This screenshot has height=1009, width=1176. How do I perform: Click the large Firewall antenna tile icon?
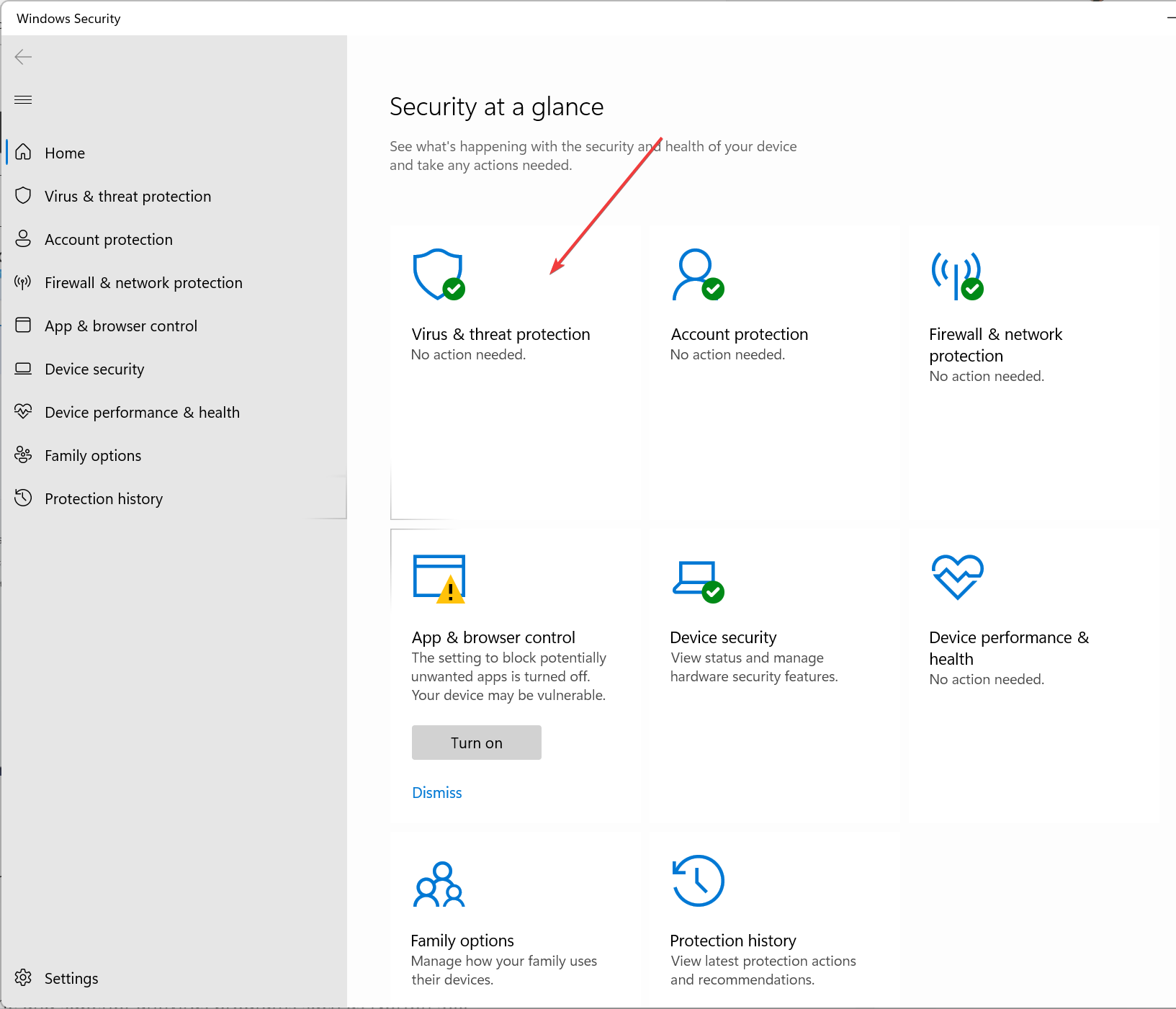tap(957, 275)
